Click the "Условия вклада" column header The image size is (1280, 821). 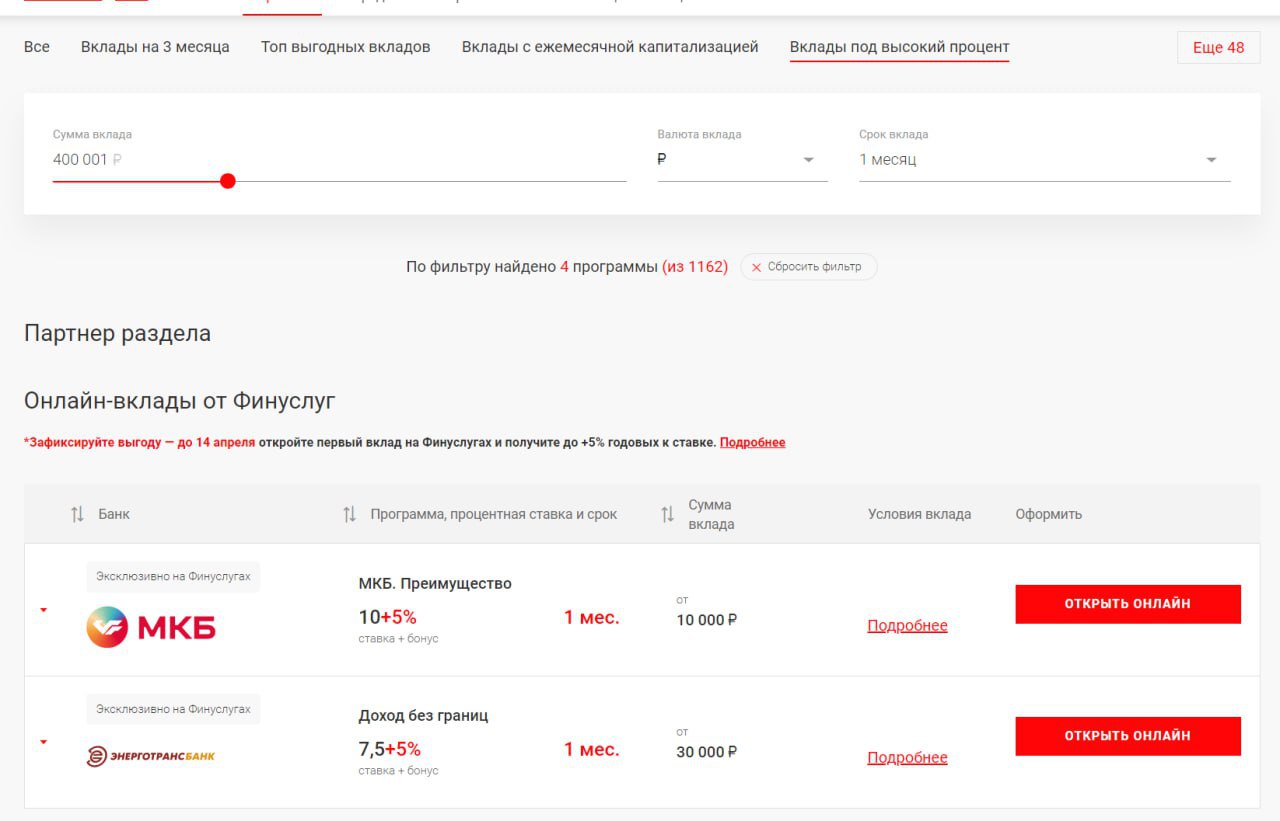coord(919,514)
